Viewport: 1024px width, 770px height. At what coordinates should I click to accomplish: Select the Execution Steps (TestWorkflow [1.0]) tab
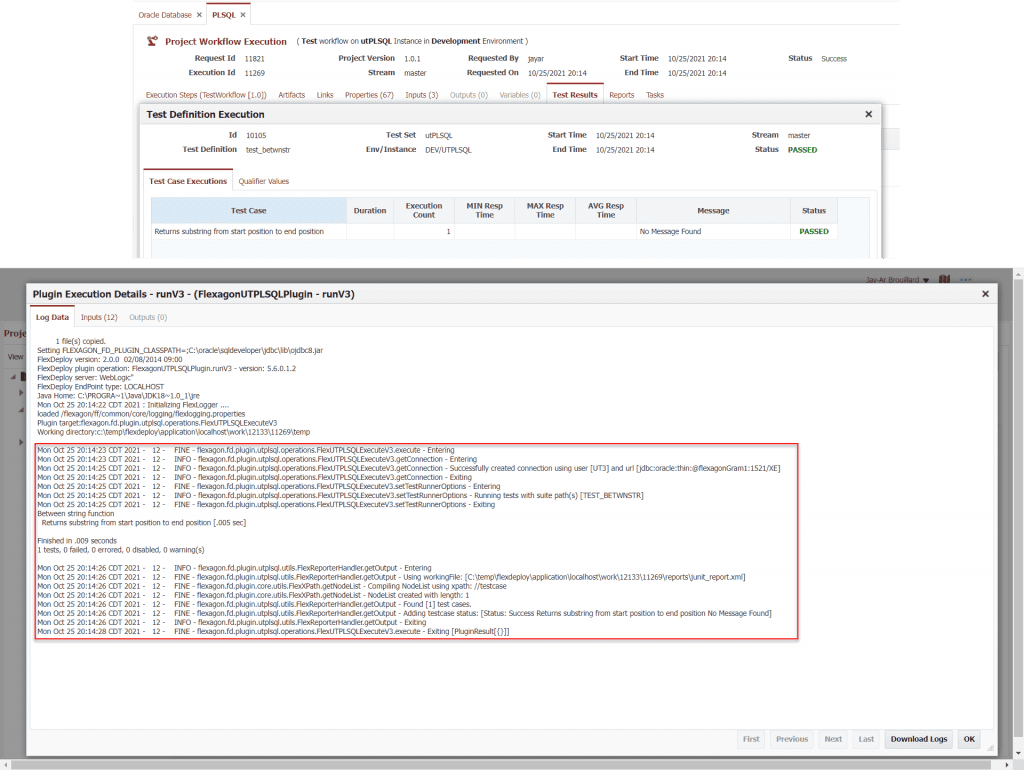[x=205, y=94]
